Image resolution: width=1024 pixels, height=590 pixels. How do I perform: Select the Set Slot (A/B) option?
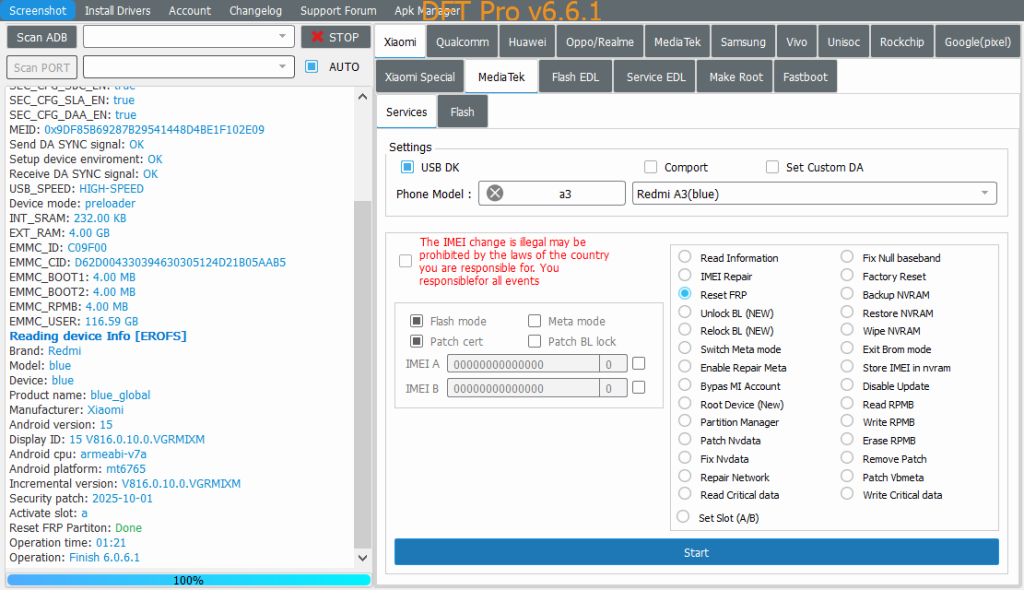(x=683, y=517)
